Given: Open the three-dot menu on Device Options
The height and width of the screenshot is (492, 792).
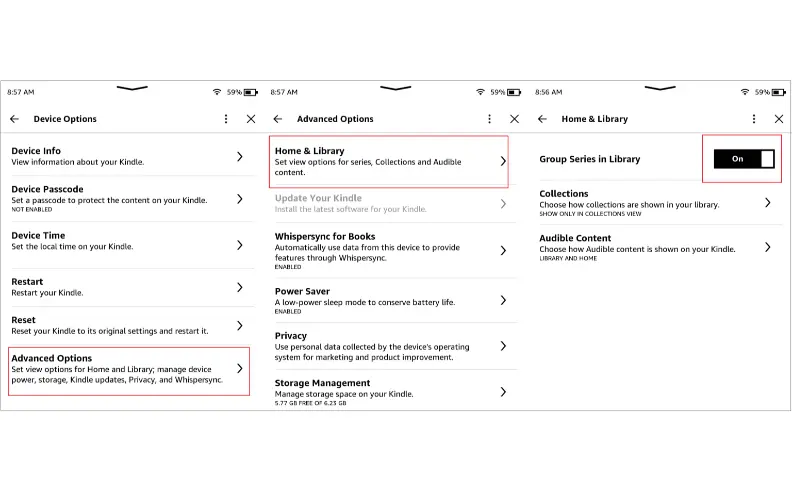Looking at the screenshot, I should [226, 119].
